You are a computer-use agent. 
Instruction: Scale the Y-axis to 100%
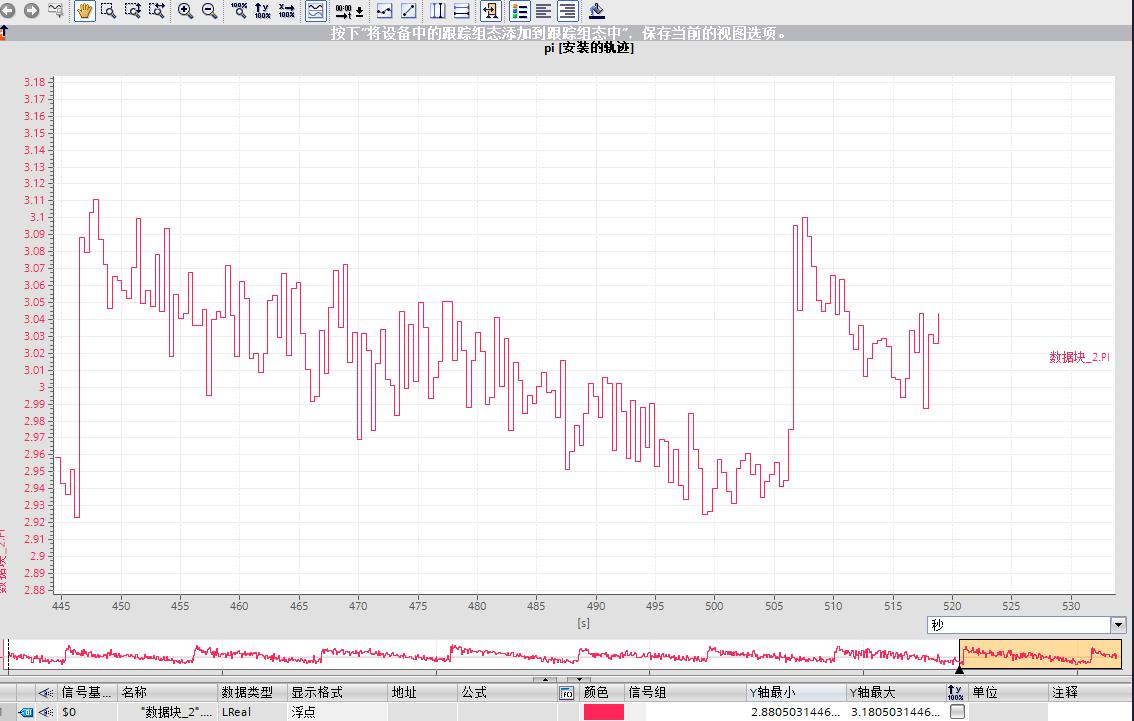point(263,12)
